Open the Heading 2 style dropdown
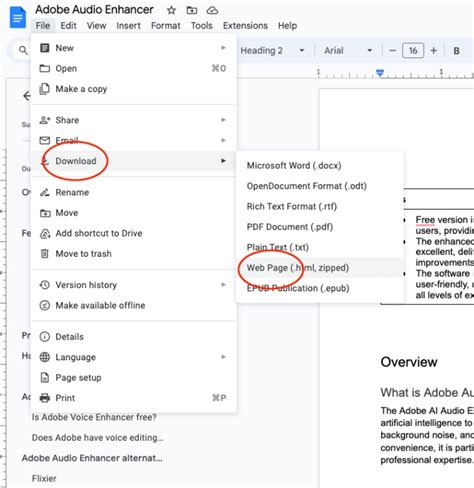 (x=272, y=51)
